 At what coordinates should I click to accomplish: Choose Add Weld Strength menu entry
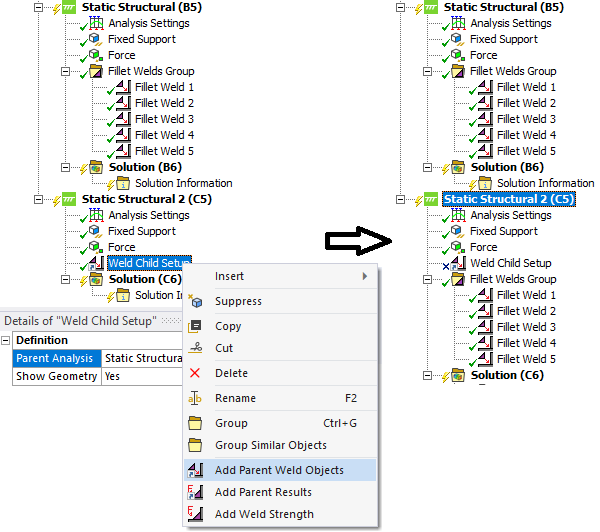[x=264, y=514]
